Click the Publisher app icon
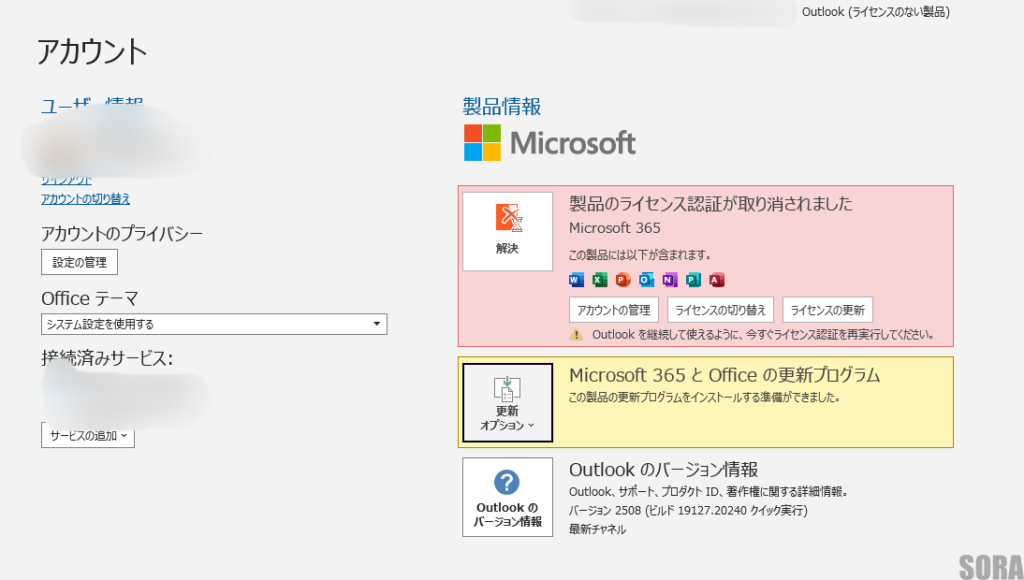Image resolution: width=1024 pixels, height=580 pixels. point(693,280)
